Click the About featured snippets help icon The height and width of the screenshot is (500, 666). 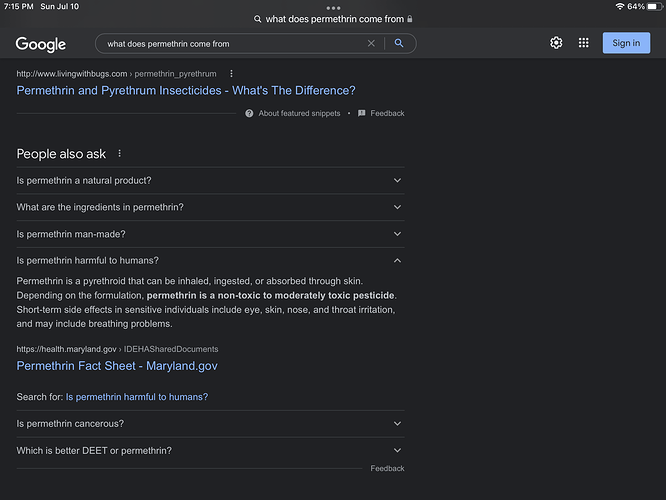[249, 113]
